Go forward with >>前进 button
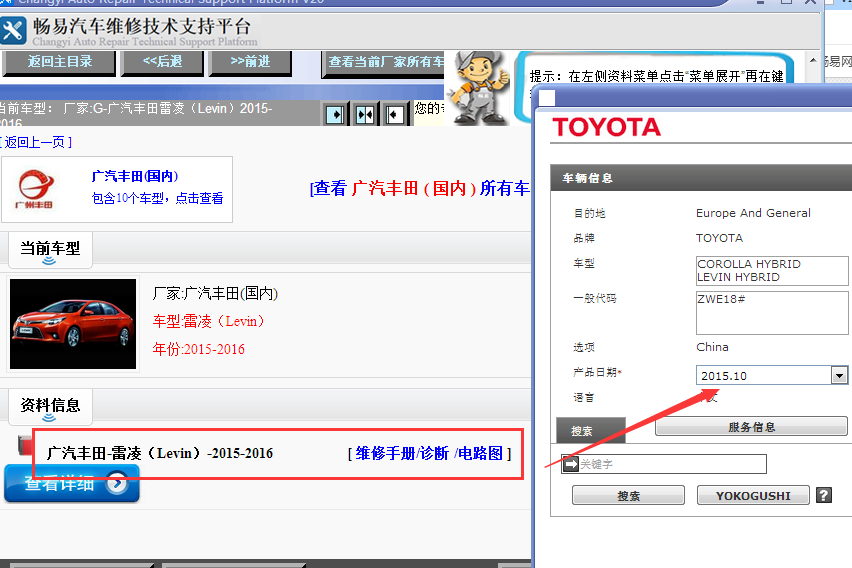 (250, 63)
